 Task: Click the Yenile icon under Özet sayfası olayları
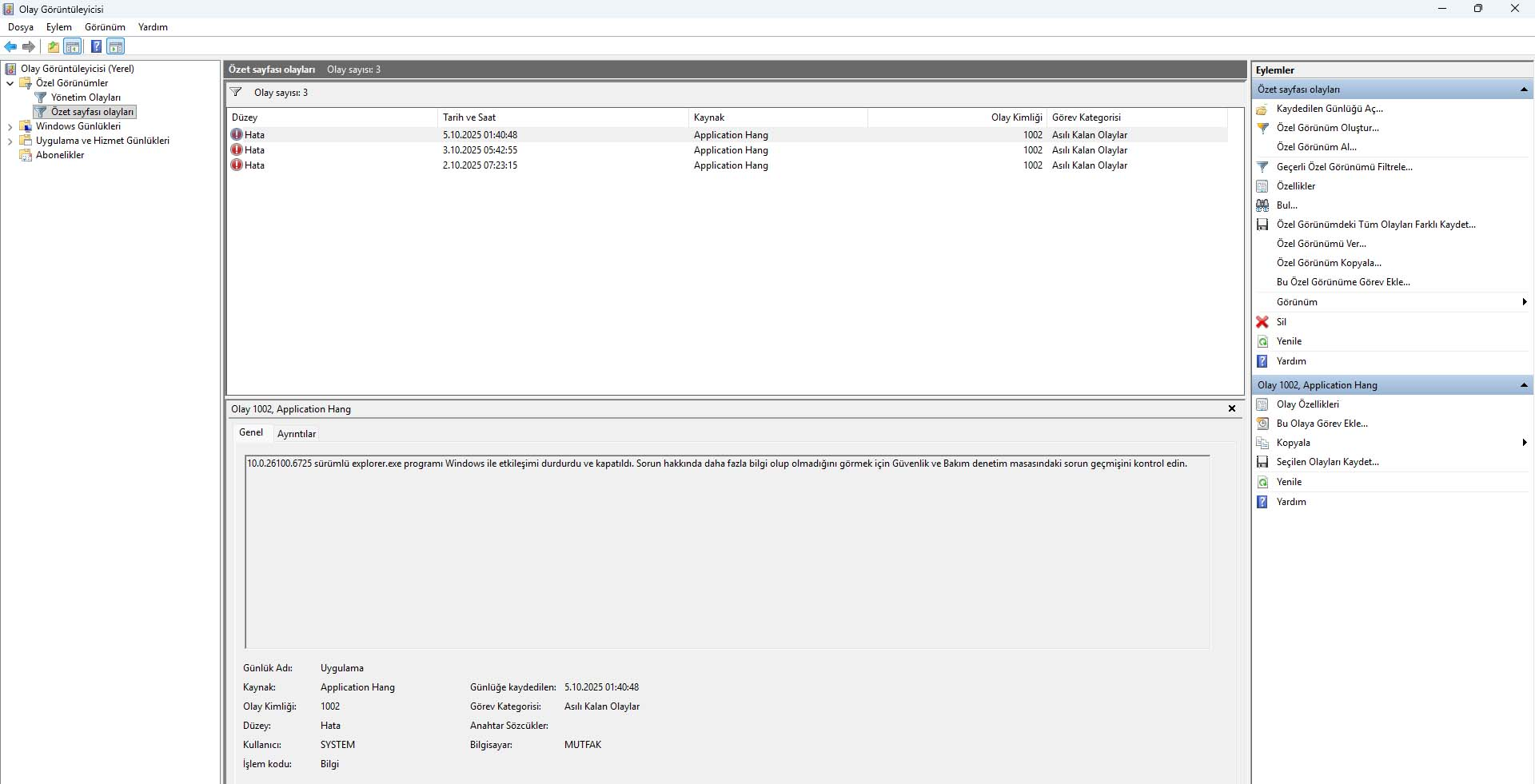point(1262,341)
